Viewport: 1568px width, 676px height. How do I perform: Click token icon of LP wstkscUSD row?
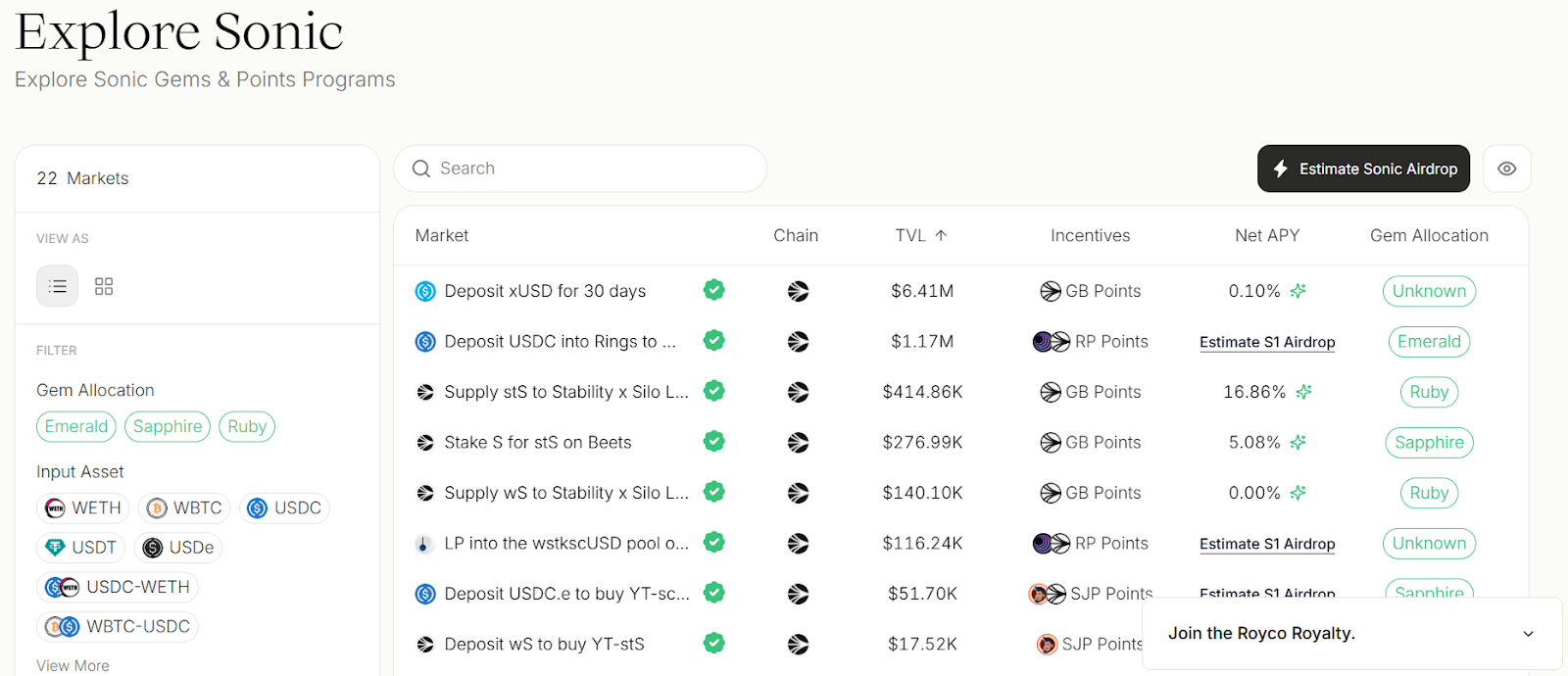coord(423,544)
